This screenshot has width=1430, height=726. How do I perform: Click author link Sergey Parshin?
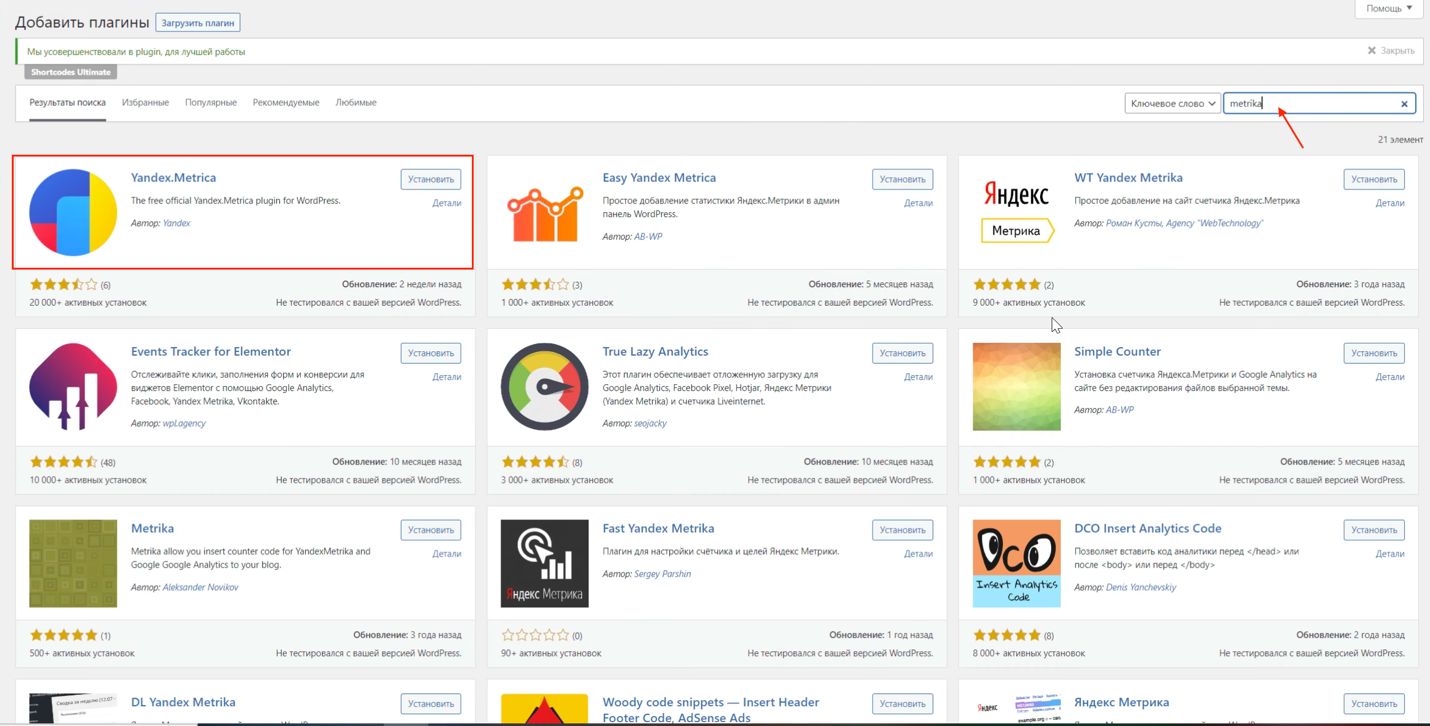[x=662, y=574]
